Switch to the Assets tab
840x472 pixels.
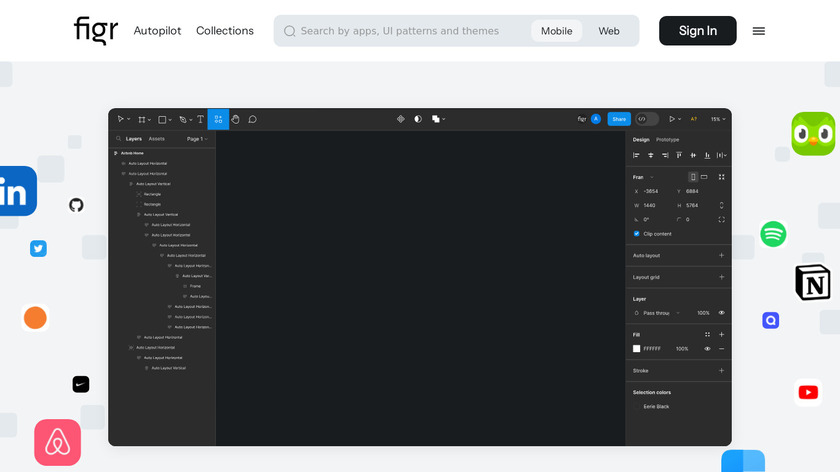click(157, 139)
